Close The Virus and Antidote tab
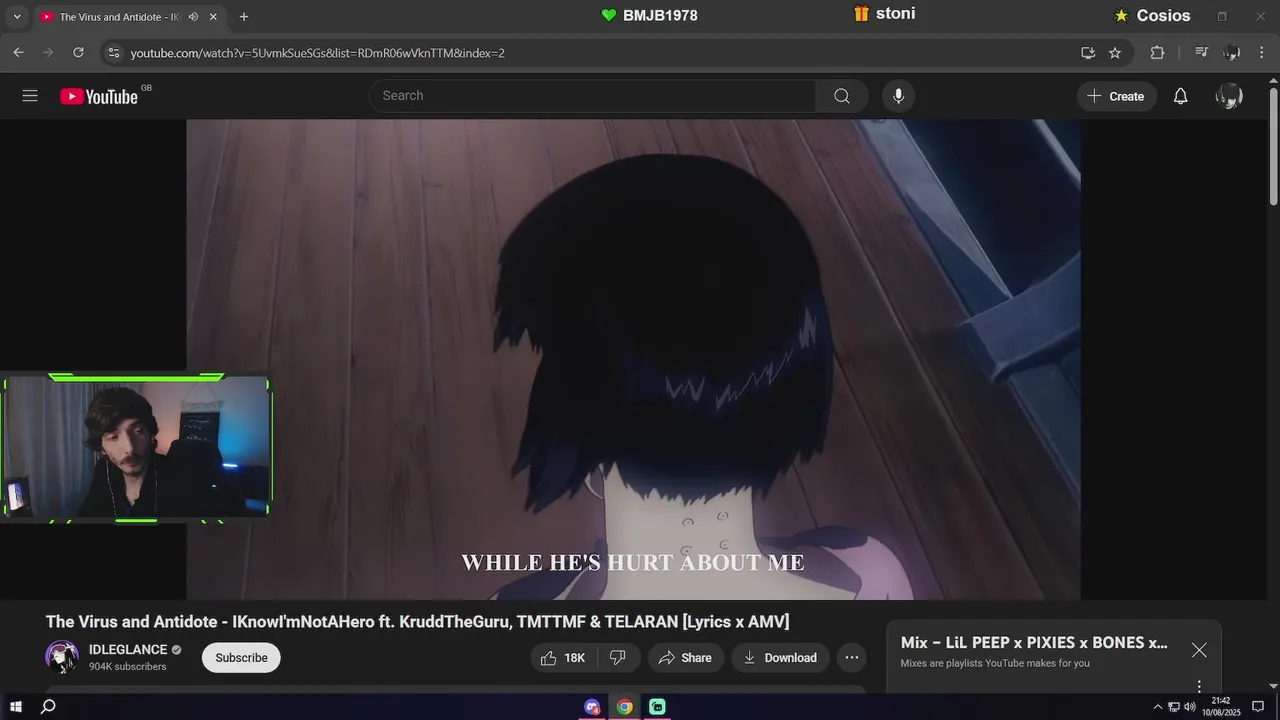 (214, 17)
